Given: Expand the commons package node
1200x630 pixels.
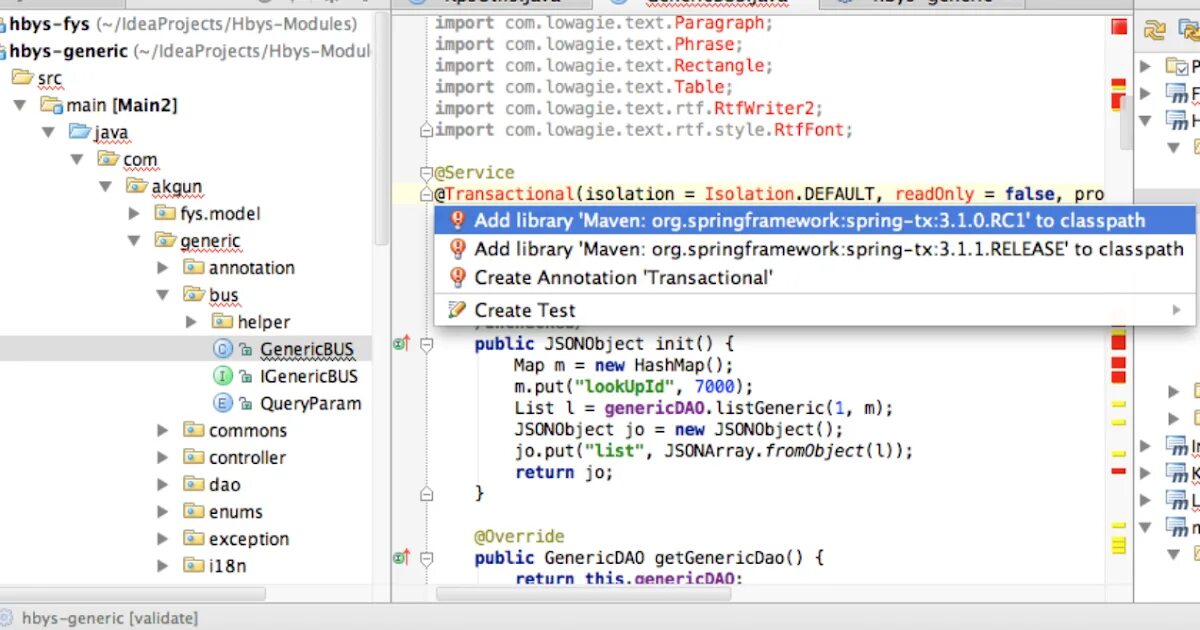Looking at the screenshot, I should pyautogui.click(x=163, y=430).
